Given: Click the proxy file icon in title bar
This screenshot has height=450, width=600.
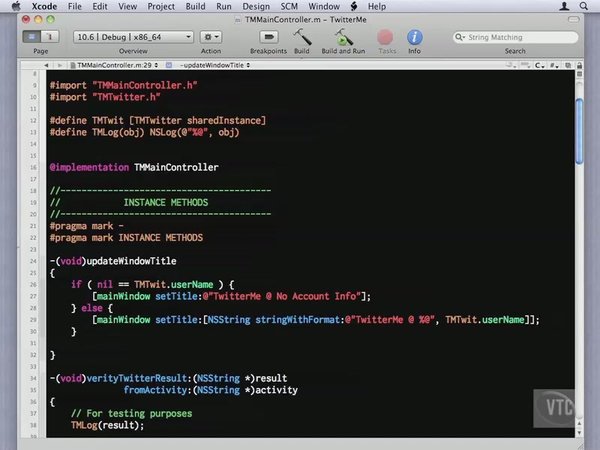Looking at the screenshot, I should point(238,20).
